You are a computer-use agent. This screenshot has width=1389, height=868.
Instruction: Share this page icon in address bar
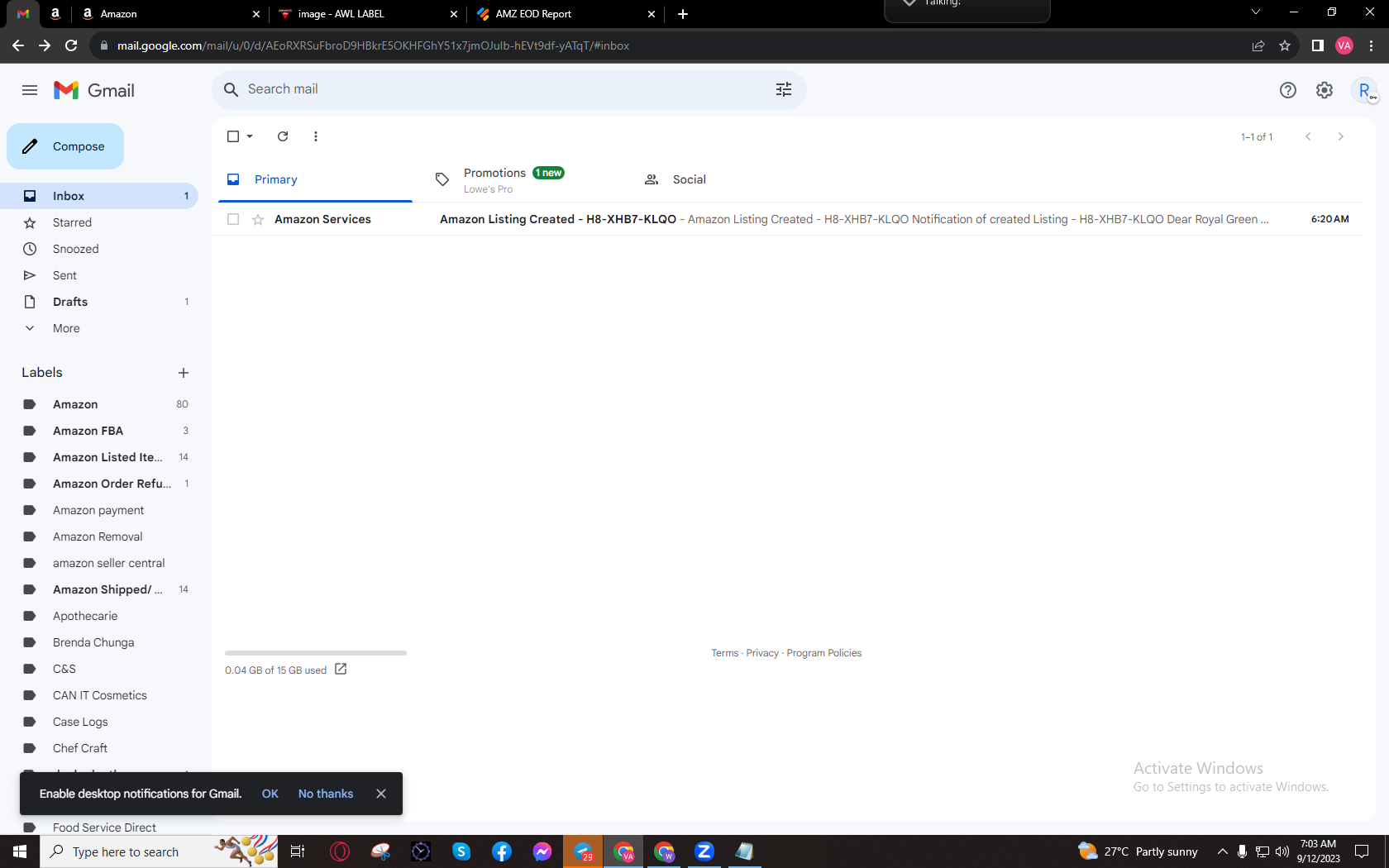coord(1258,45)
